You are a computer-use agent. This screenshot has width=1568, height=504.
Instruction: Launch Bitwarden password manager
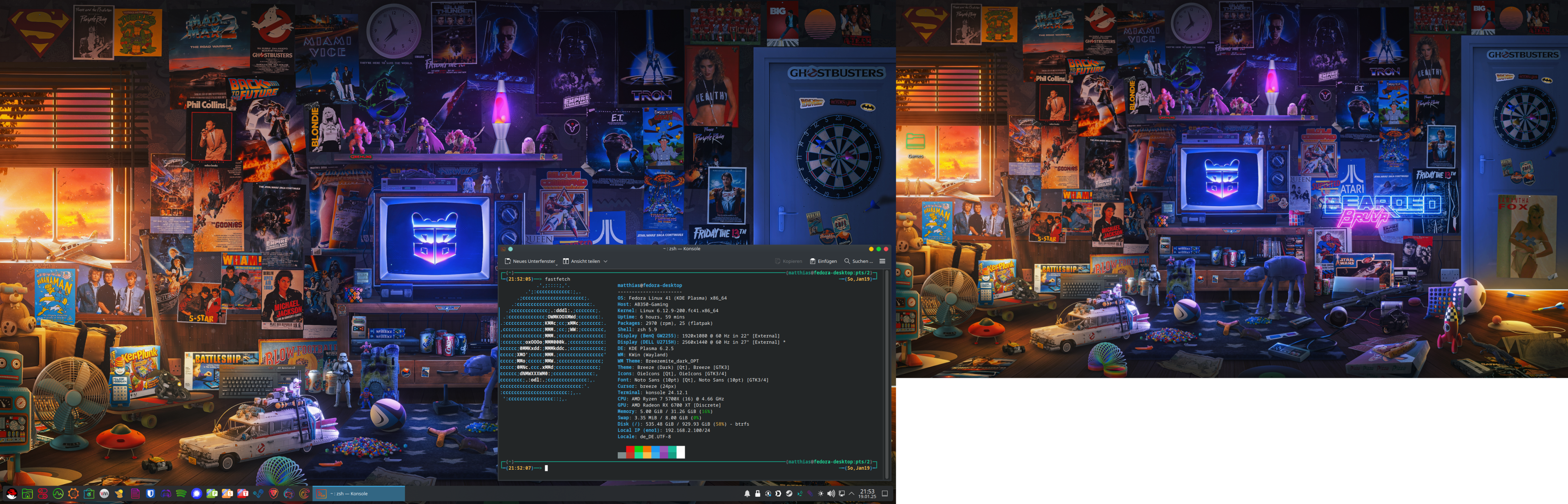click(x=150, y=494)
